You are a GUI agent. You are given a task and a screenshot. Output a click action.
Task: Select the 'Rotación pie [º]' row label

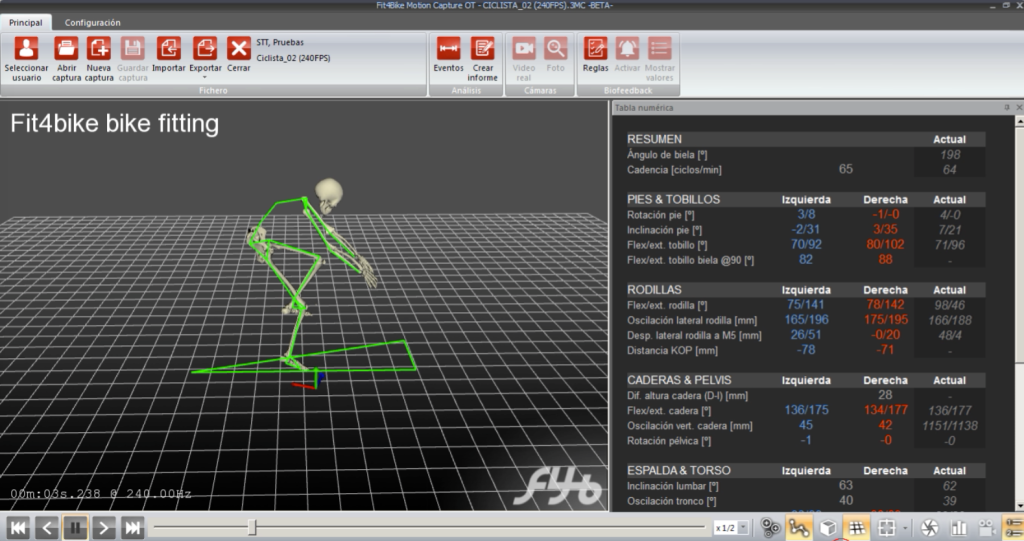[x=660, y=215]
